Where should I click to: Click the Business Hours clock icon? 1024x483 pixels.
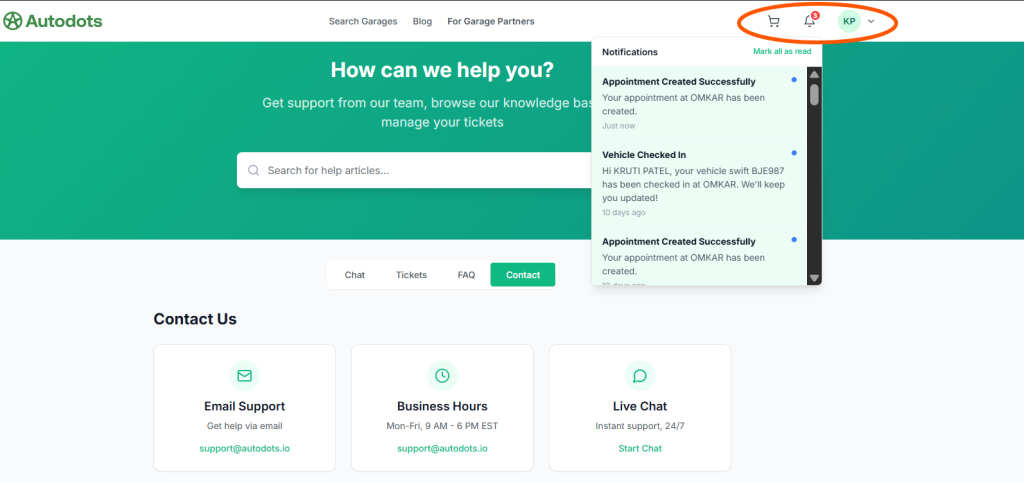point(442,375)
